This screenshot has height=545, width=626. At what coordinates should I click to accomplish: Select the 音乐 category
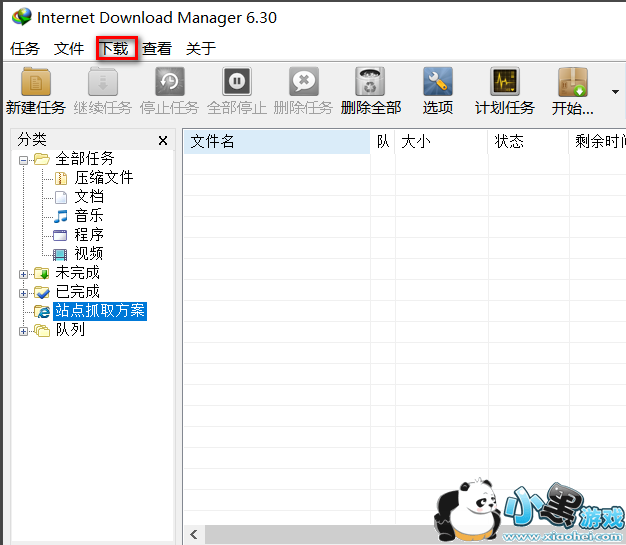(89, 216)
